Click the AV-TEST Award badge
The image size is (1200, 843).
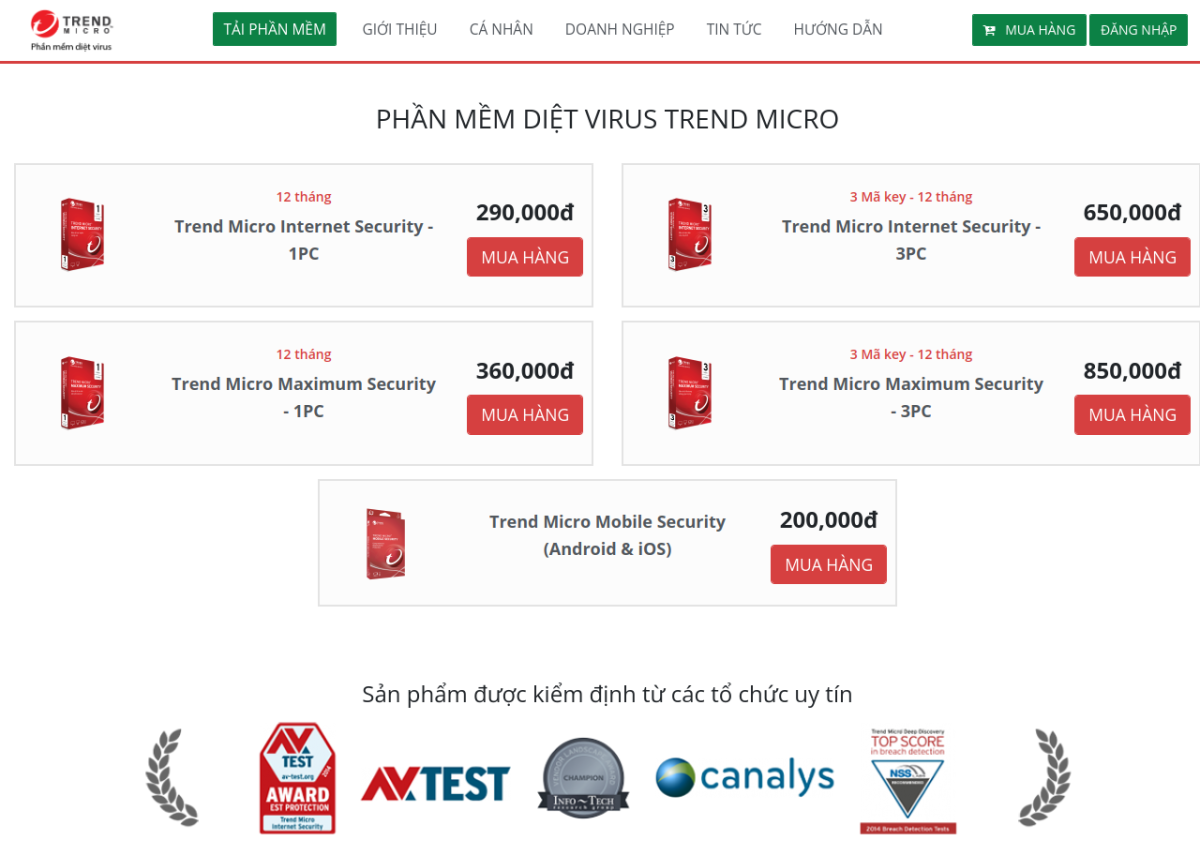[x=298, y=778]
